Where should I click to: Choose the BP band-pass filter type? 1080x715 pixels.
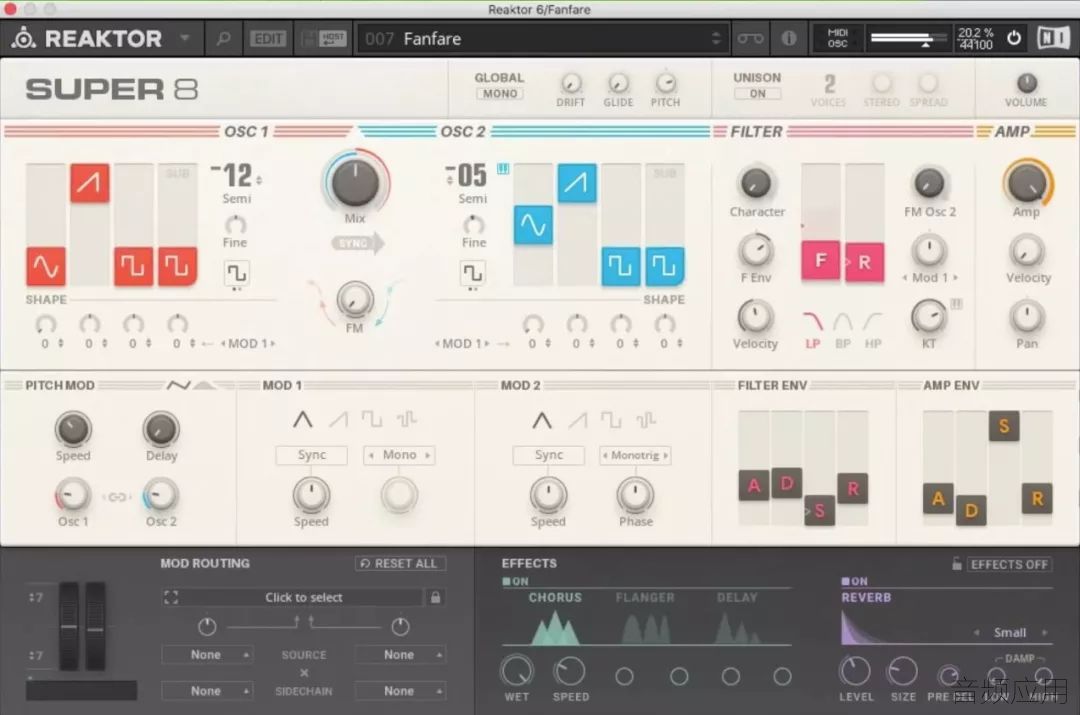[843, 329]
